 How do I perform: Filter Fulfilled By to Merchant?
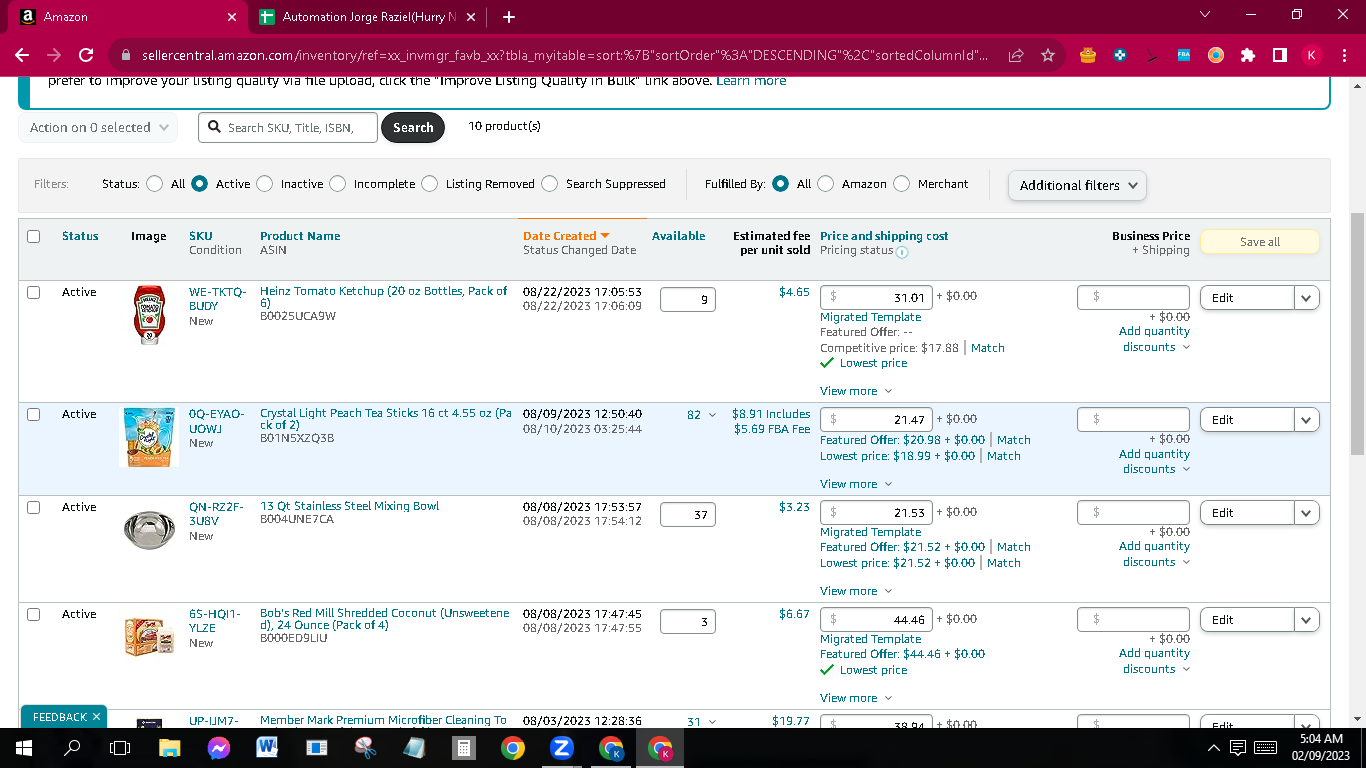pos(901,183)
